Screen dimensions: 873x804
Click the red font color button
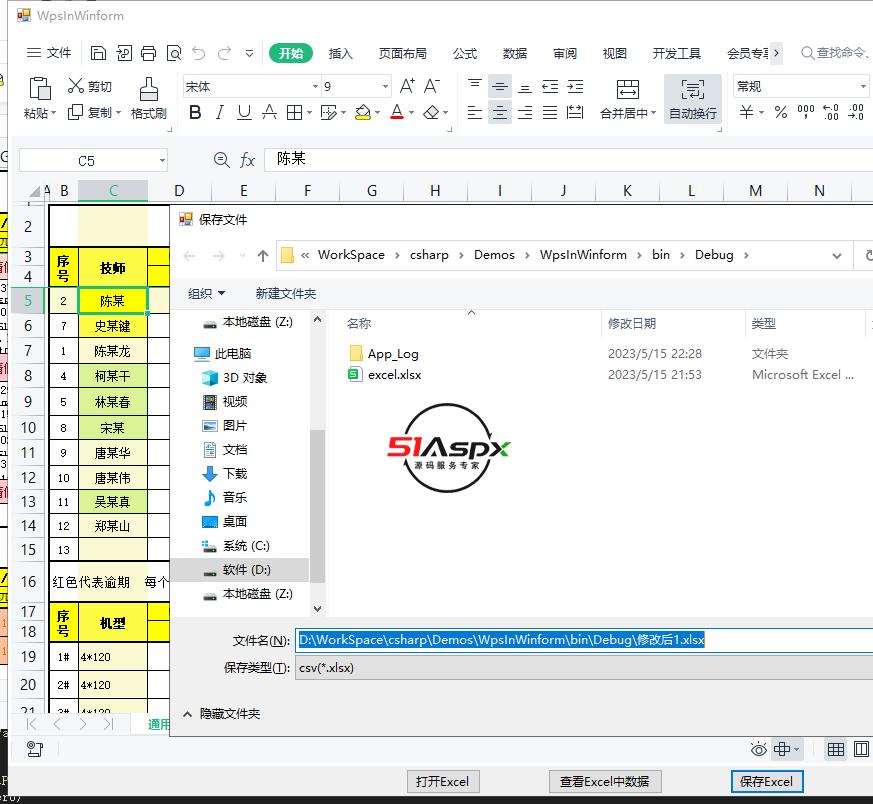click(x=397, y=112)
